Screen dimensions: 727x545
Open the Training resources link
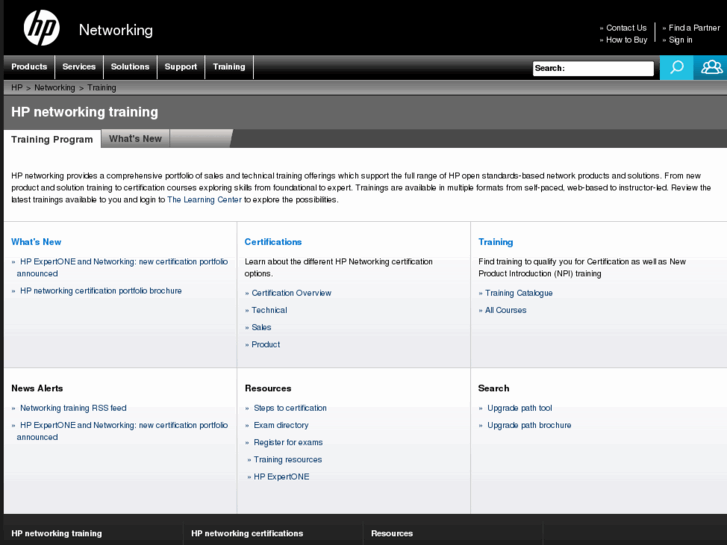click(288, 460)
